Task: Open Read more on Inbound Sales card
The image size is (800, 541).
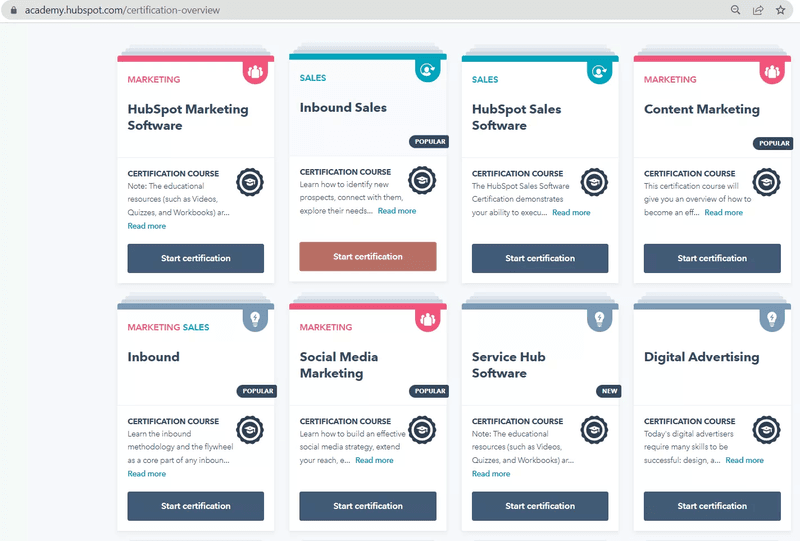Action: click(397, 211)
